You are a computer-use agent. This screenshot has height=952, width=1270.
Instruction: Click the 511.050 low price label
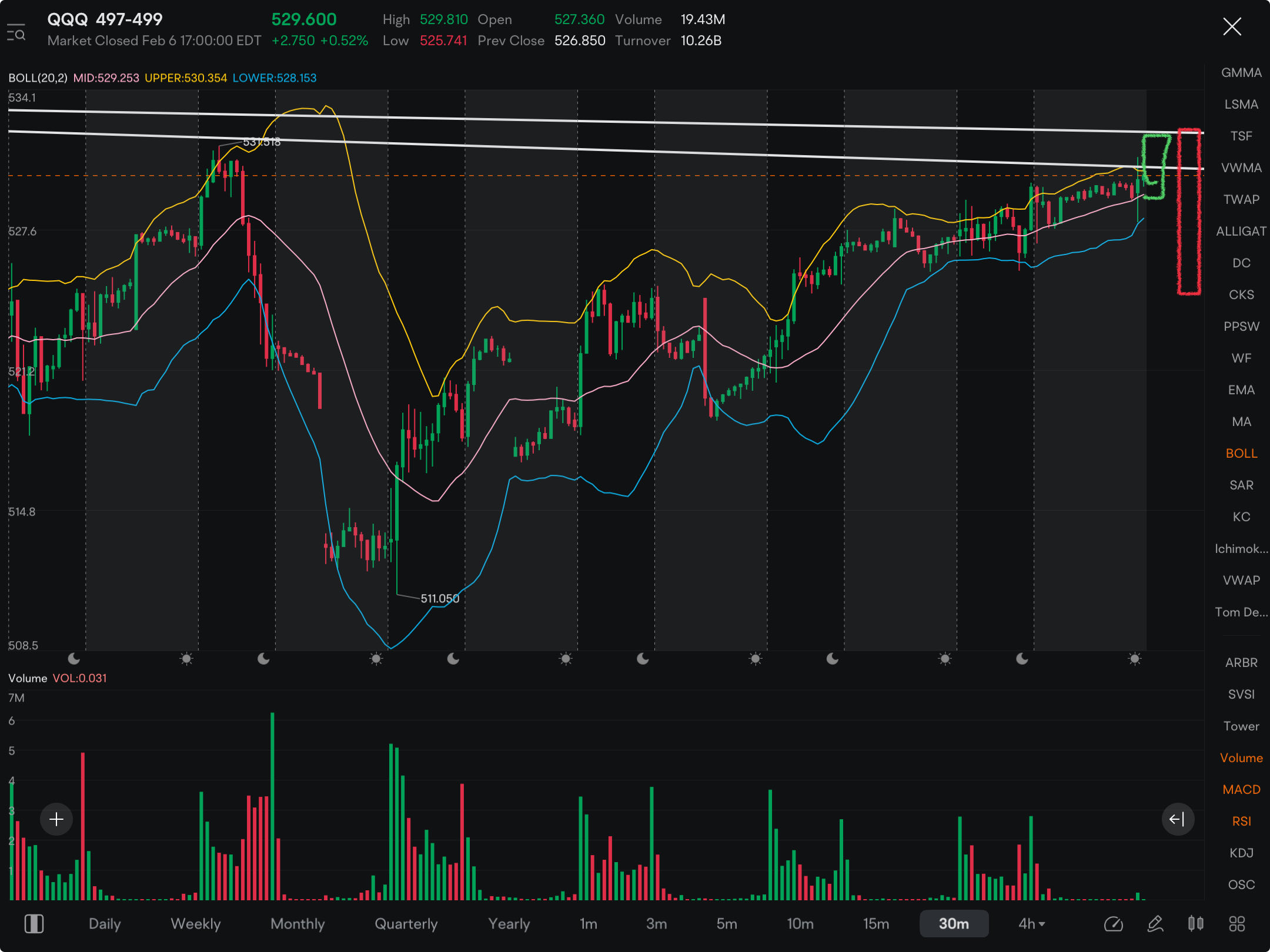pos(440,598)
